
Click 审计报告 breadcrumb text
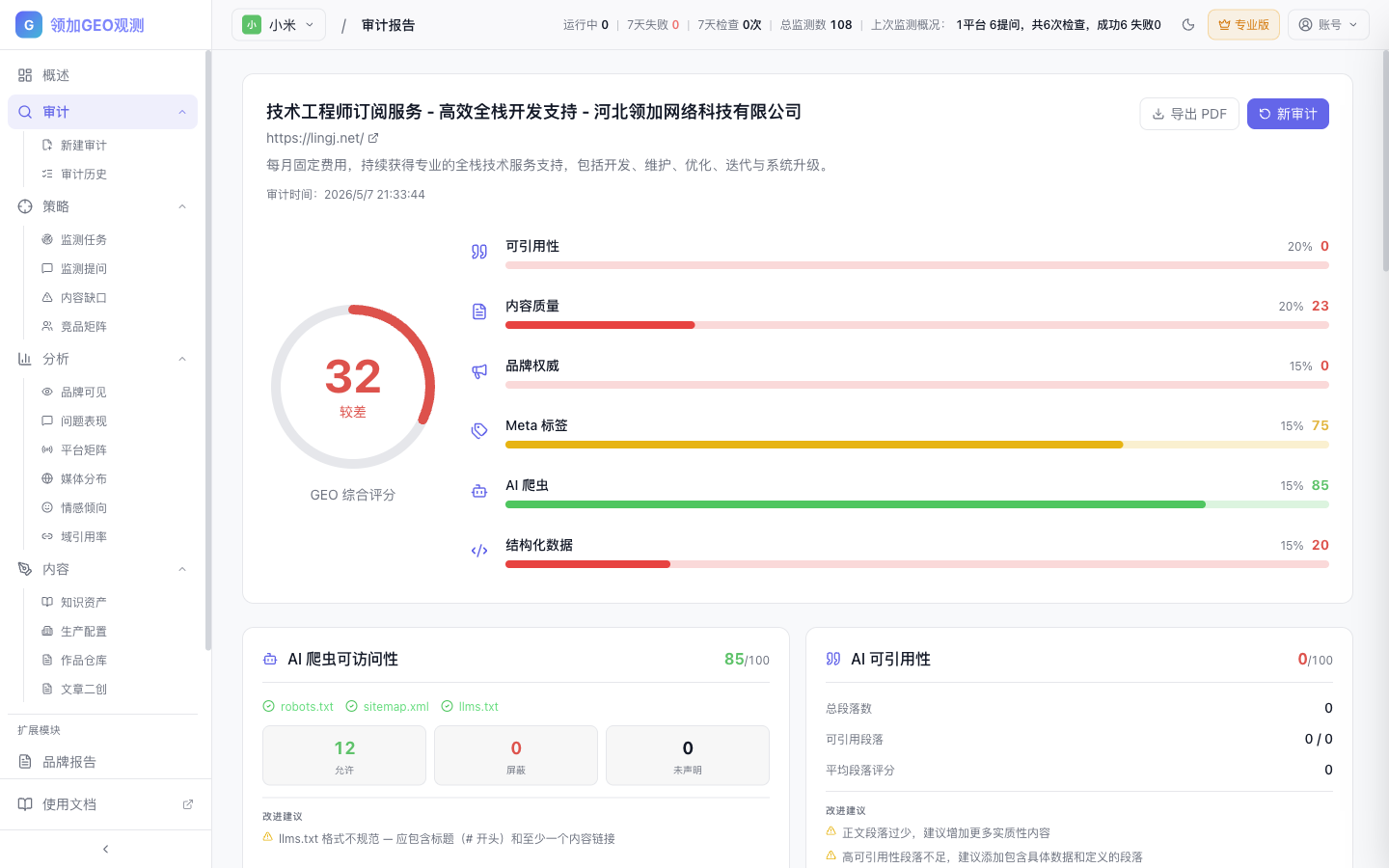pos(388,25)
